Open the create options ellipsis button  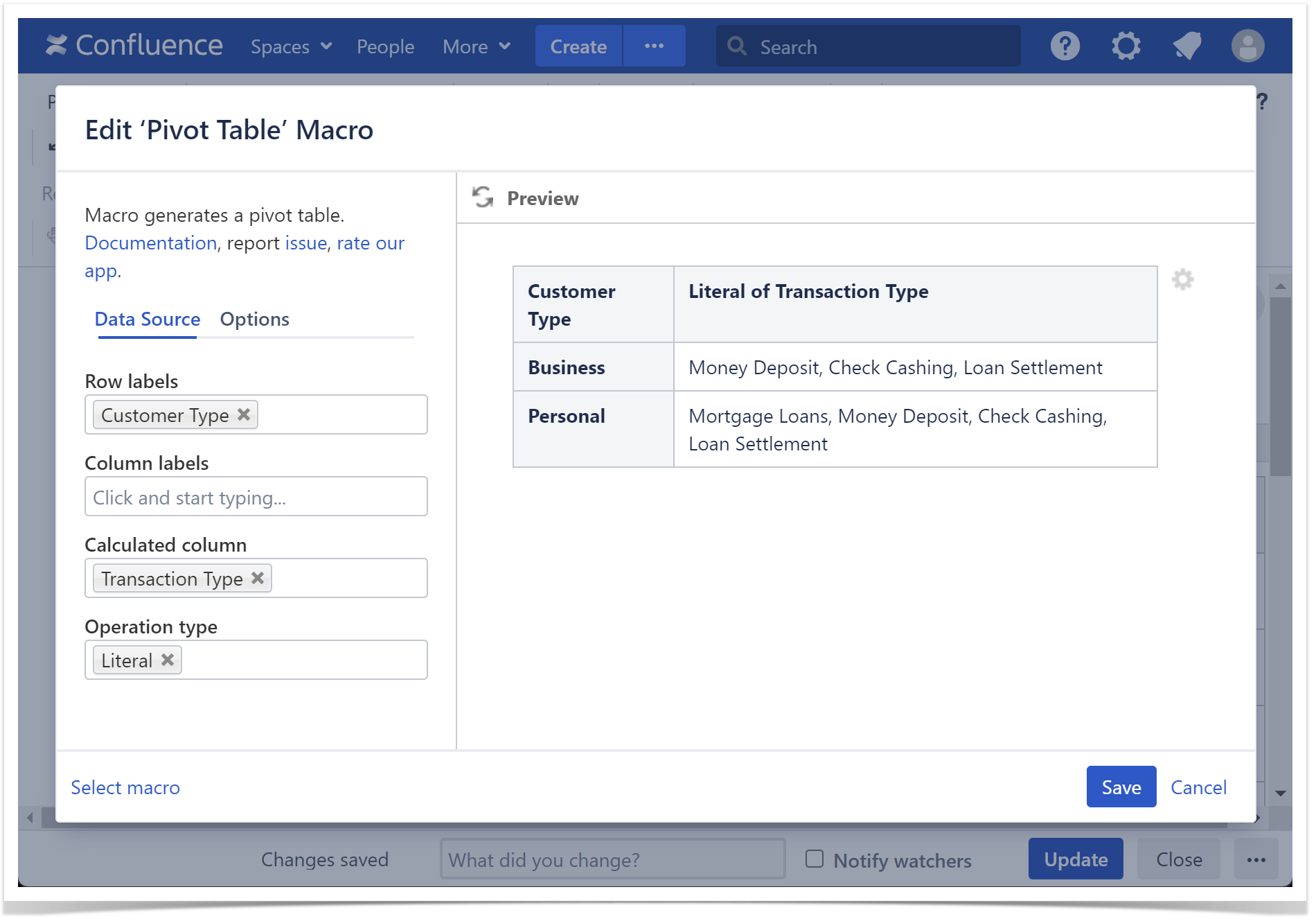click(x=654, y=46)
